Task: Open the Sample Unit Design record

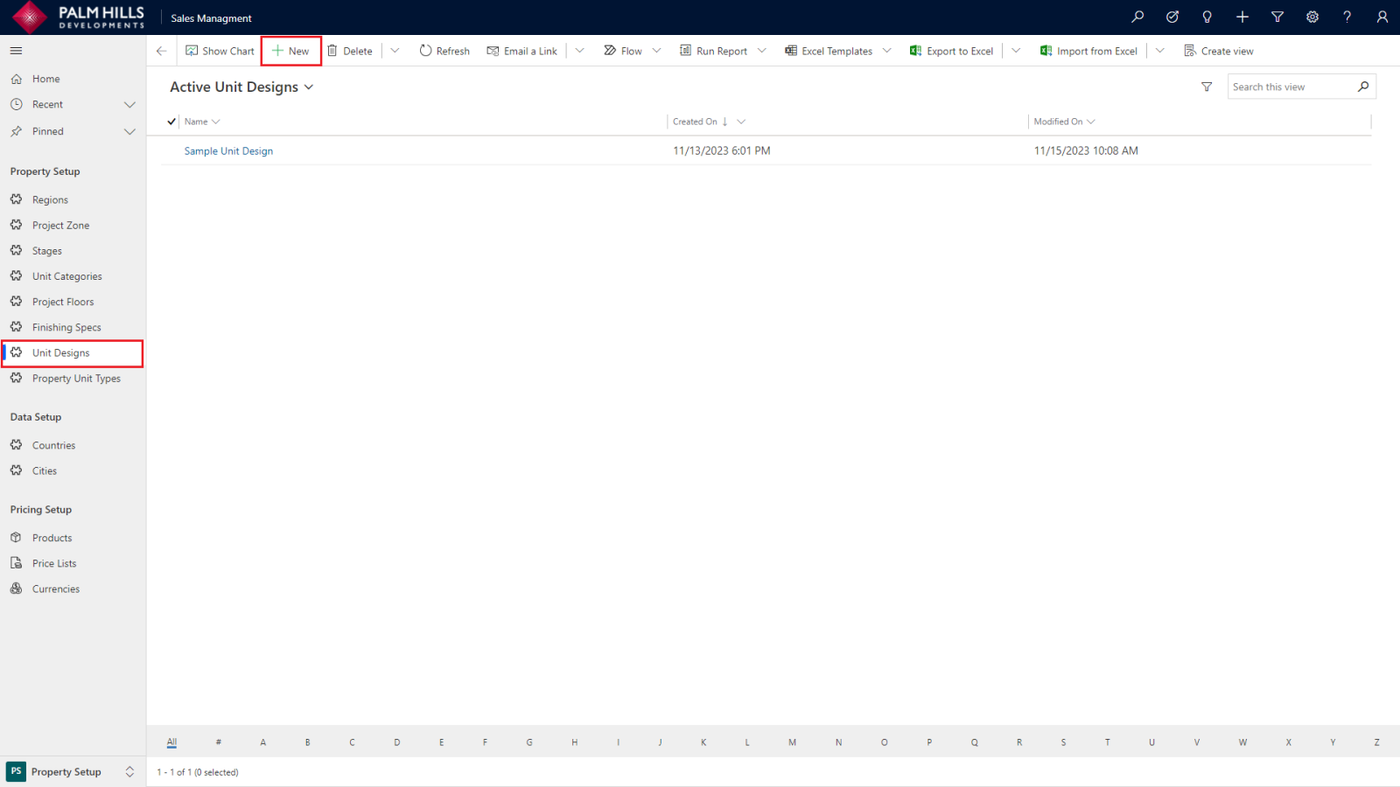Action: click(228, 151)
